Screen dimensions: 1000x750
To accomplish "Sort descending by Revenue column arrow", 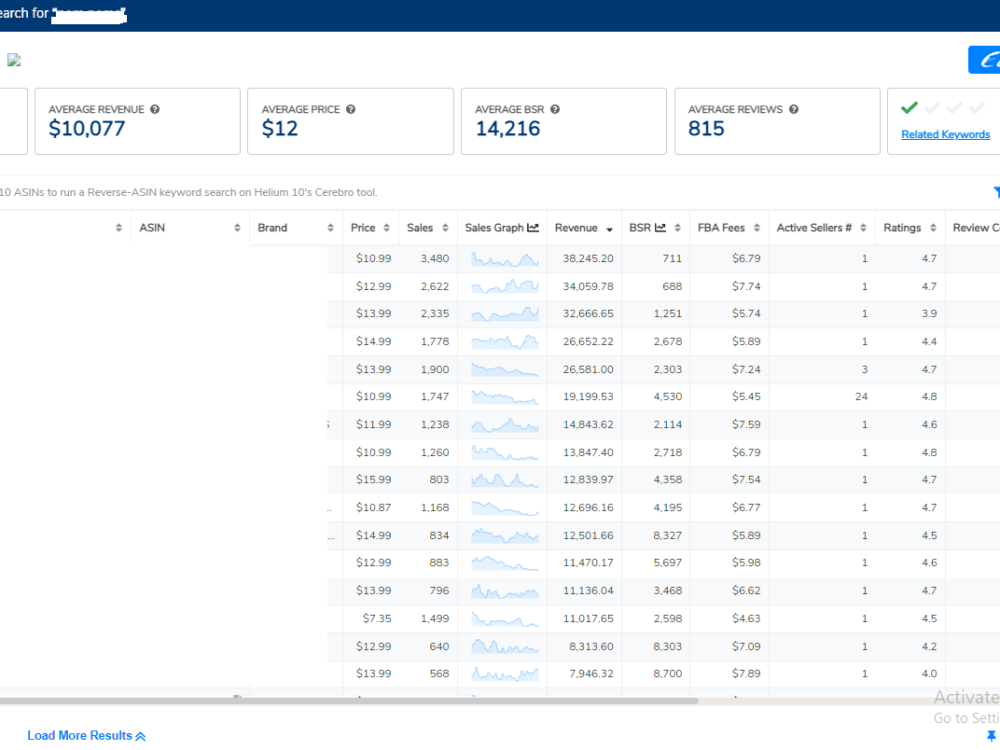I will pos(609,230).
